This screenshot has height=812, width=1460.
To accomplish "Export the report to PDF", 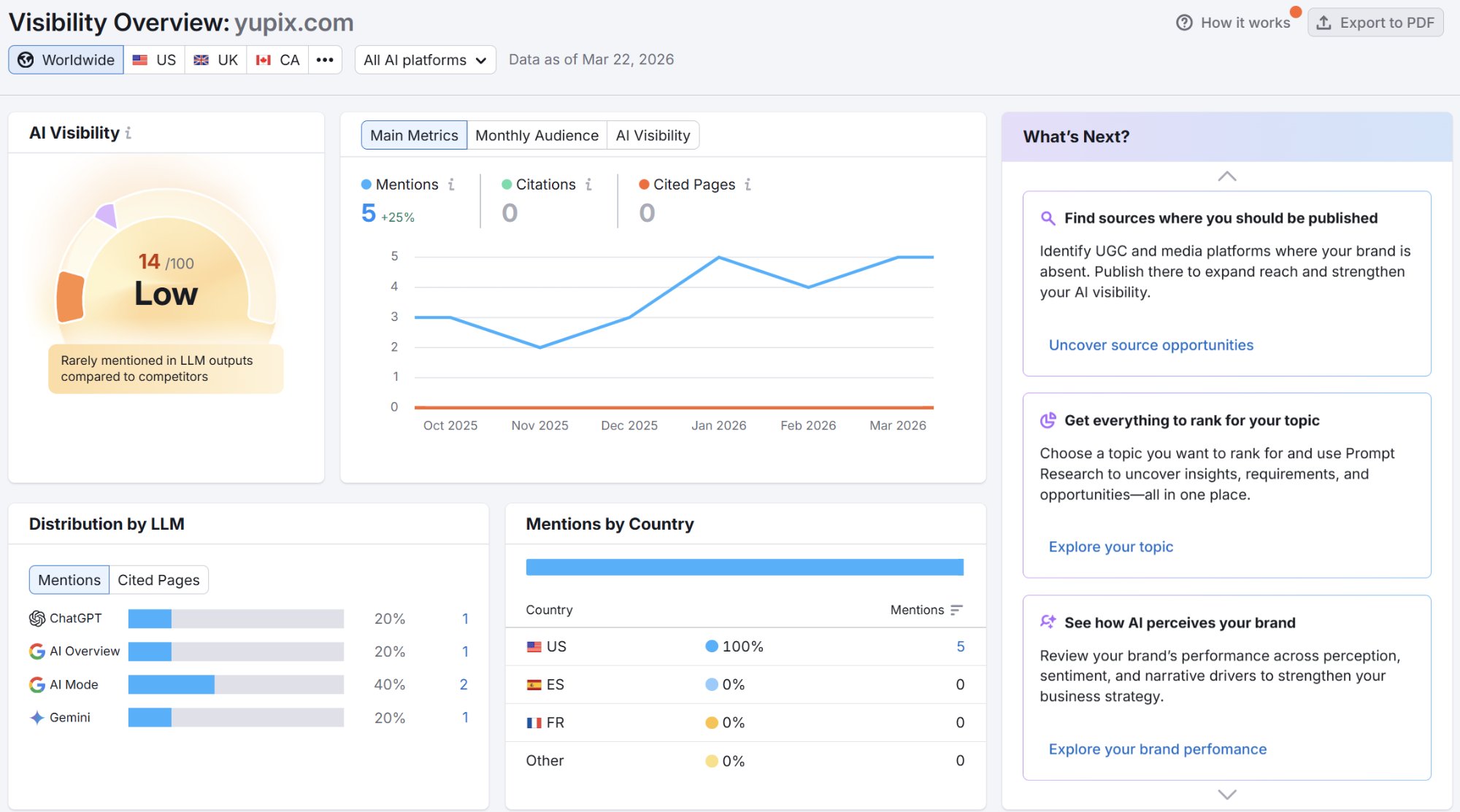I will [x=1375, y=23].
